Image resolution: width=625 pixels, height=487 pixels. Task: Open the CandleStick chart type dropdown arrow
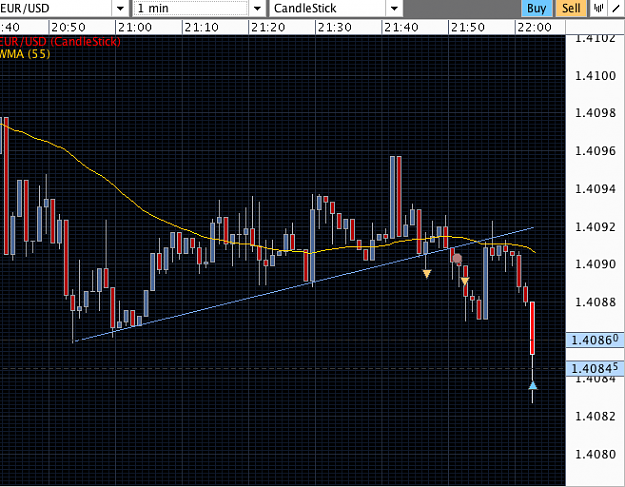tap(394, 8)
